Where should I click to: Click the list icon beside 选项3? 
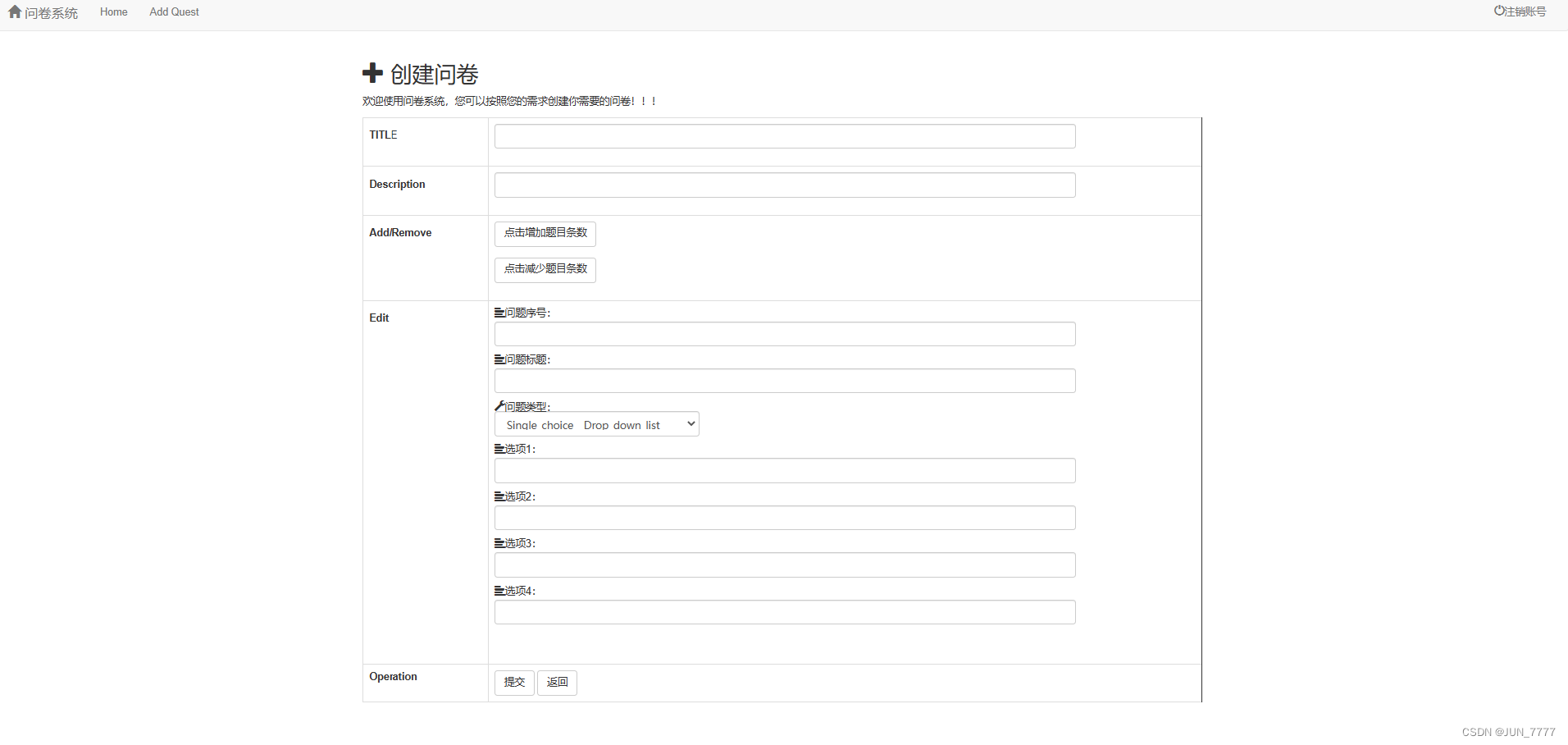click(499, 543)
